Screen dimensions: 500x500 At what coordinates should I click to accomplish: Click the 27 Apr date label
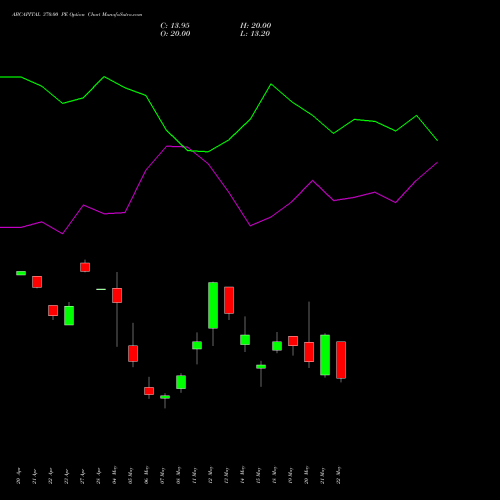click(82, 476)
